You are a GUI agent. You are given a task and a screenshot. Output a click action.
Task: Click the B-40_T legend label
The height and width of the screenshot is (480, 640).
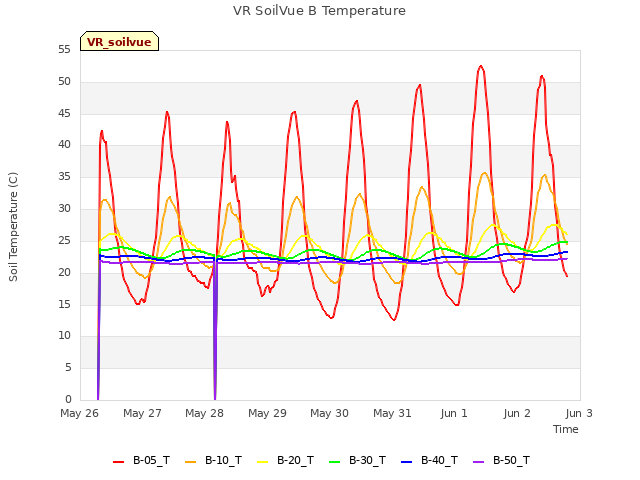coord(439,460)
